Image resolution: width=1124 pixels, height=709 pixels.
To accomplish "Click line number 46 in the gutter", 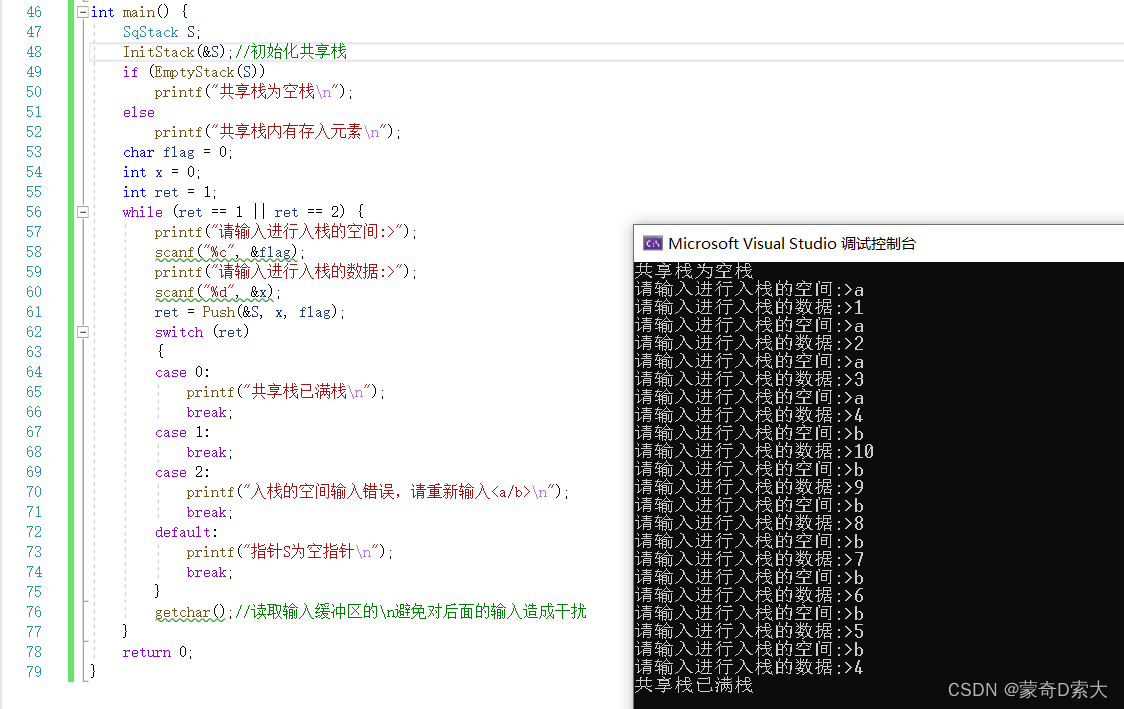I will point(34,12).
